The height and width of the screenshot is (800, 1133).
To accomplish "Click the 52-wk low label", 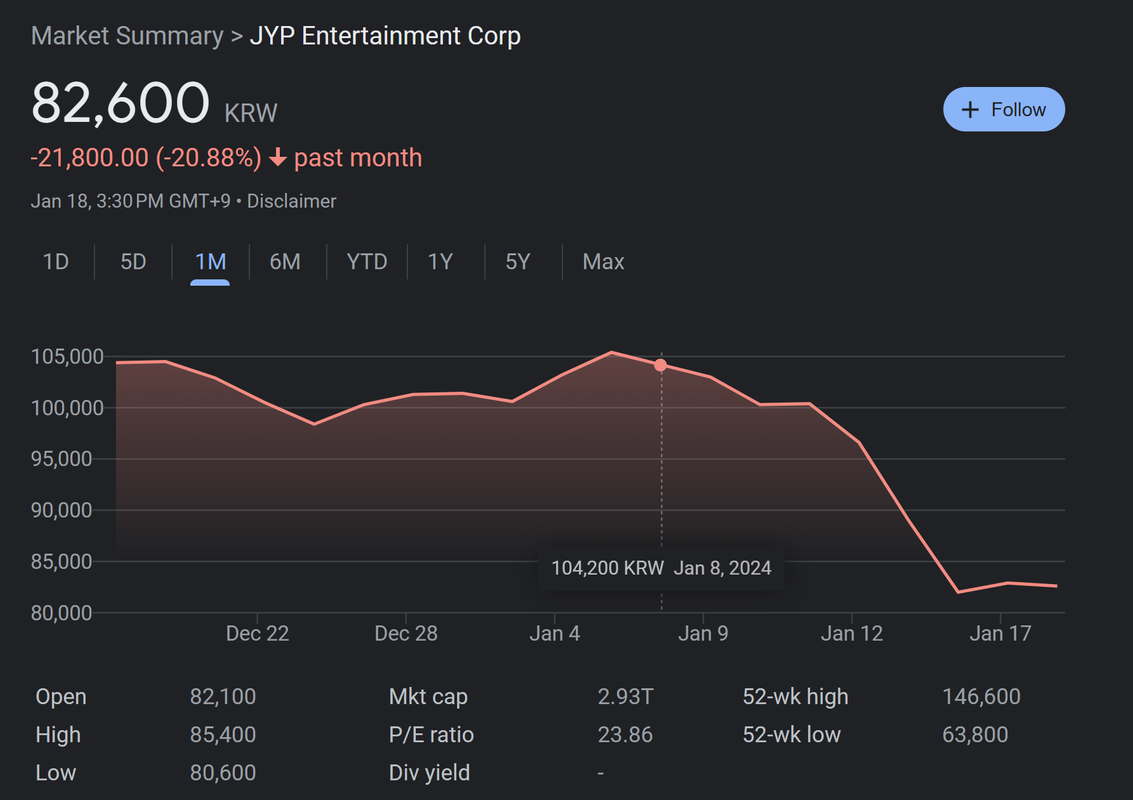I will [792, 735].
